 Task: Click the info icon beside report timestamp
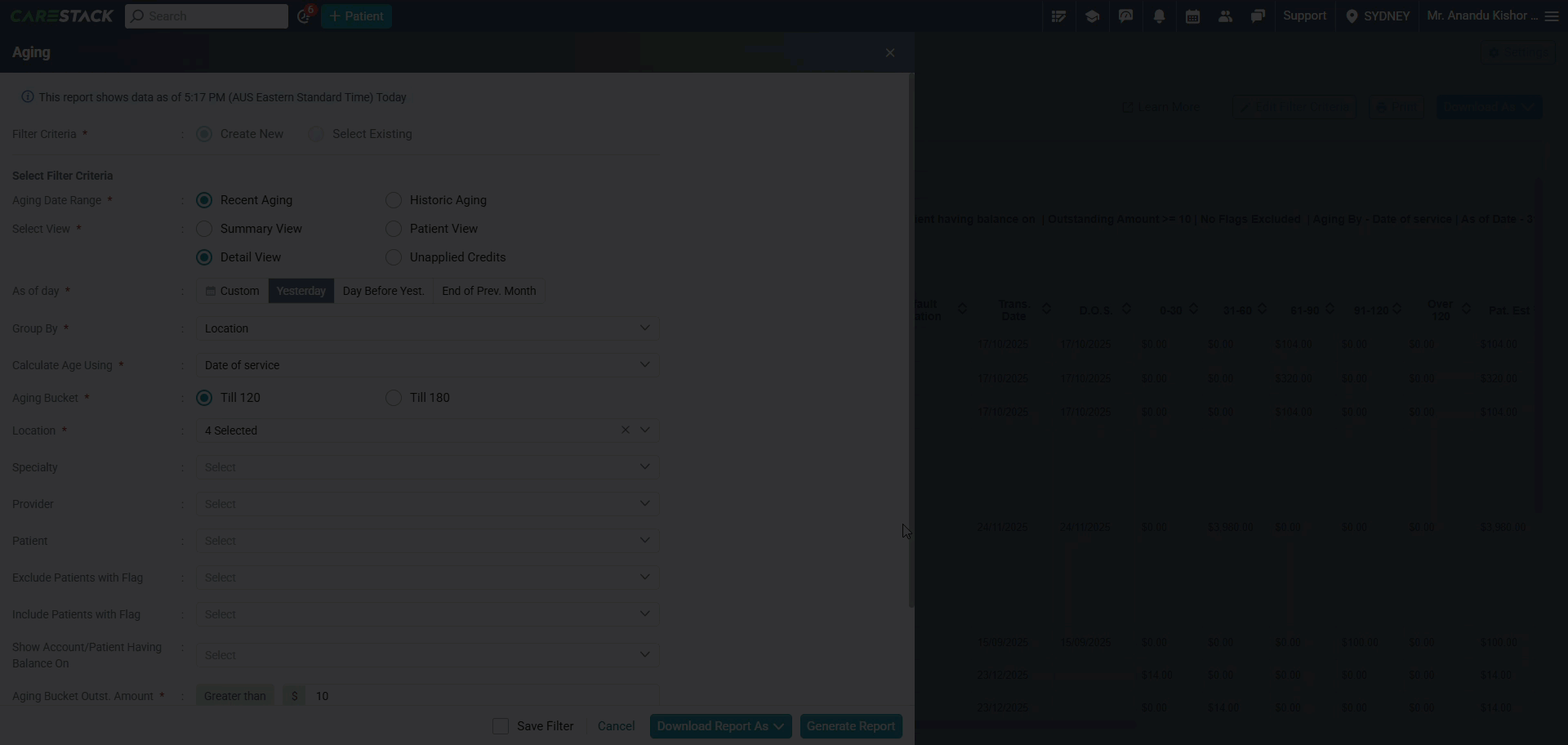point(27,97)
